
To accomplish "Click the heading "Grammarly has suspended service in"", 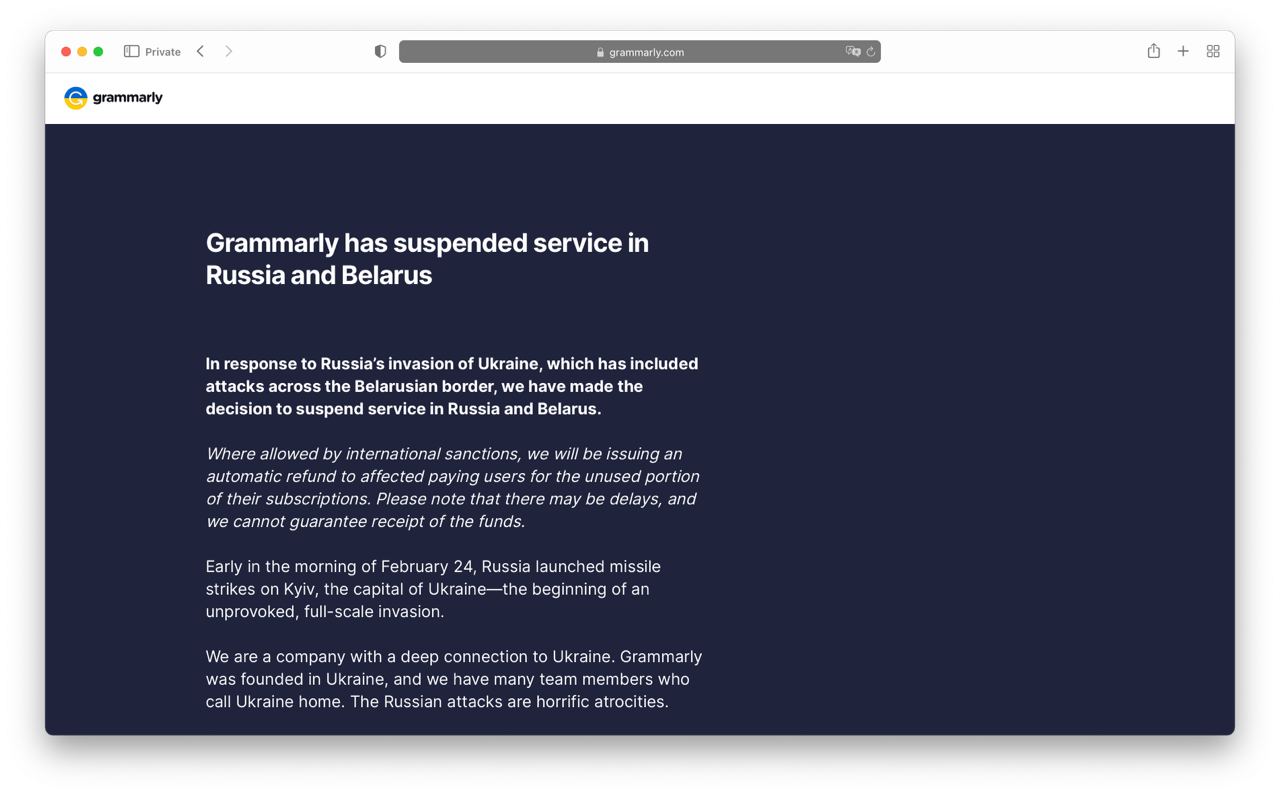I will pos(427,243).
